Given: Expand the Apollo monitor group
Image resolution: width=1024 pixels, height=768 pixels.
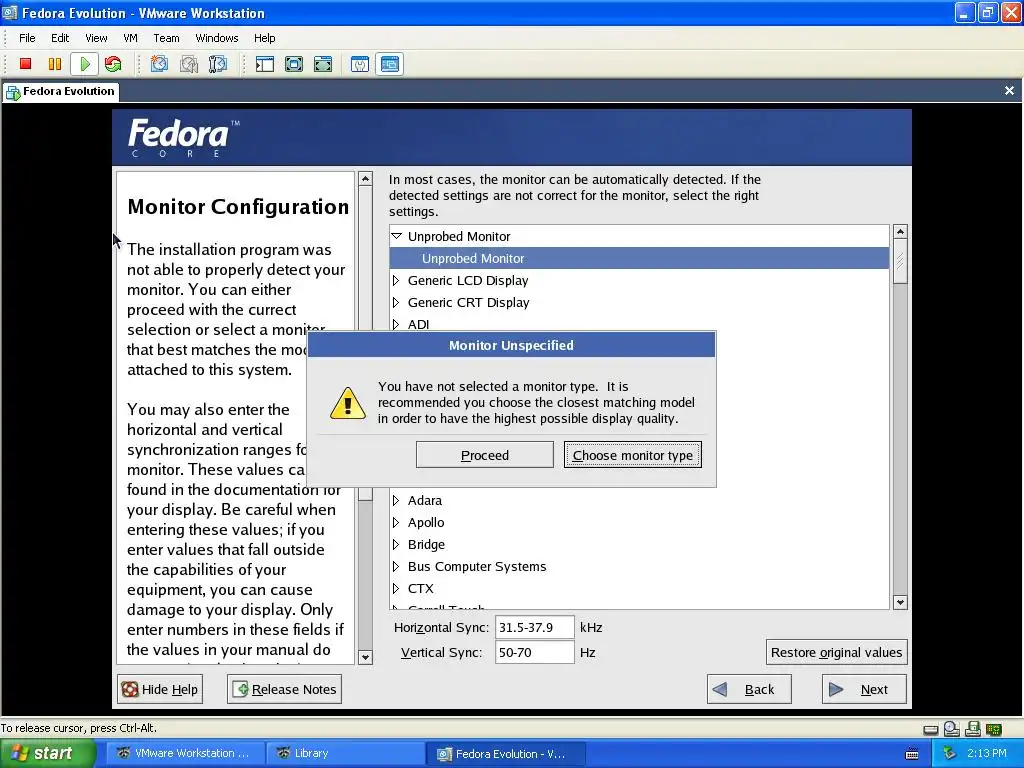Looking at the screenshot, I should 396,523.
